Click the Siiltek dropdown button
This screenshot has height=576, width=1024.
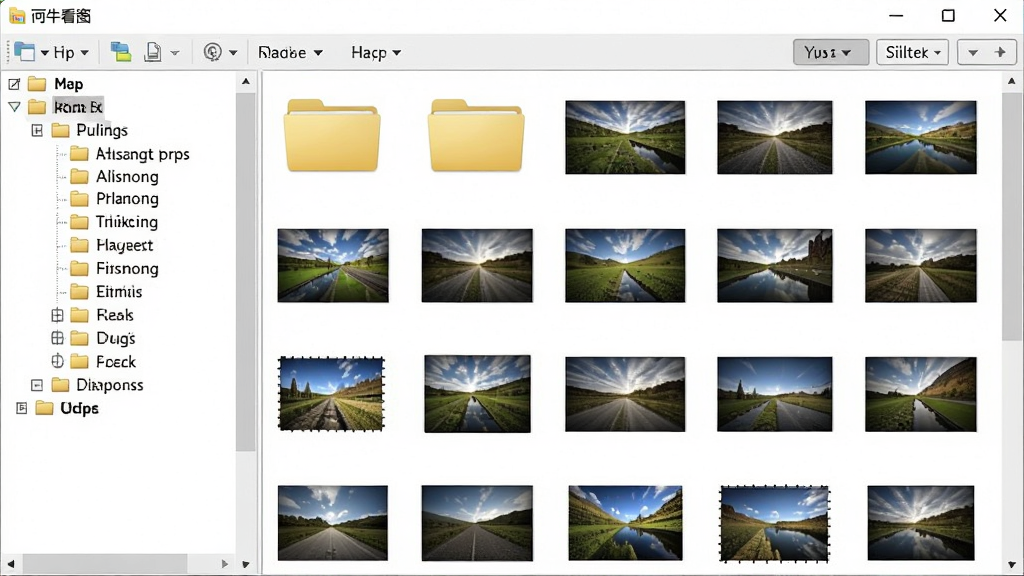(x=913, y=52)
